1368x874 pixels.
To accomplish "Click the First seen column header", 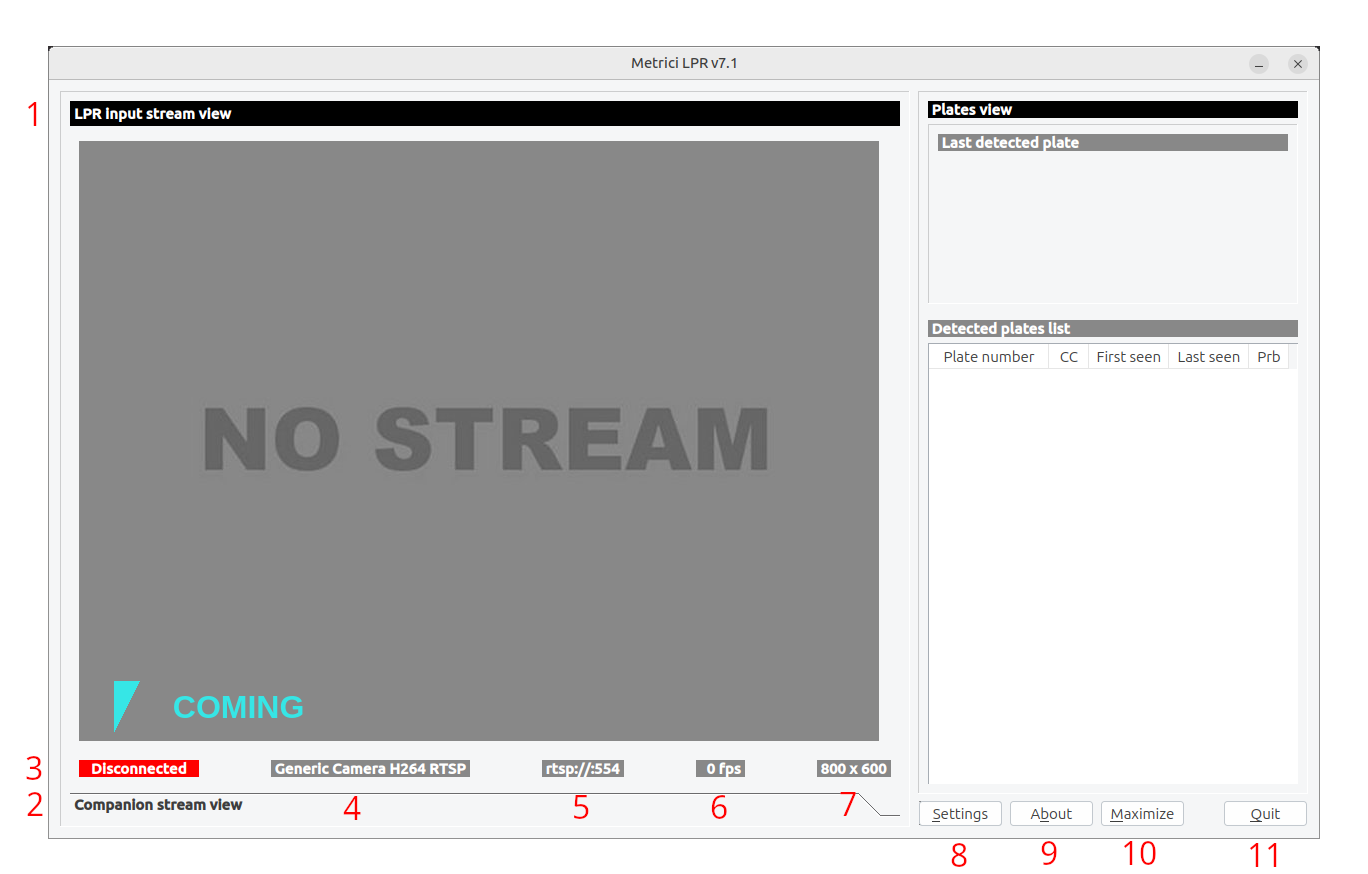I will [x=1129, y=357].
